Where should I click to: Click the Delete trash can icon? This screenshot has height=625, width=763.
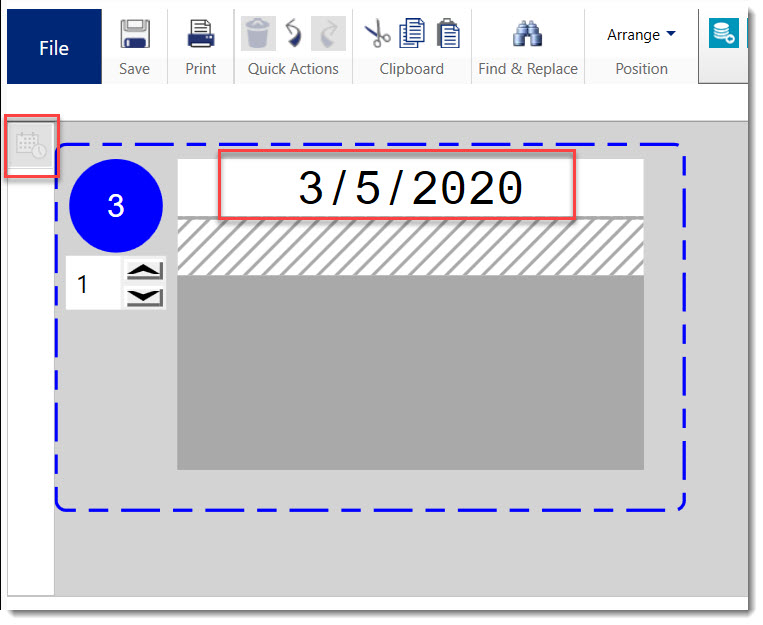[258, 34]
